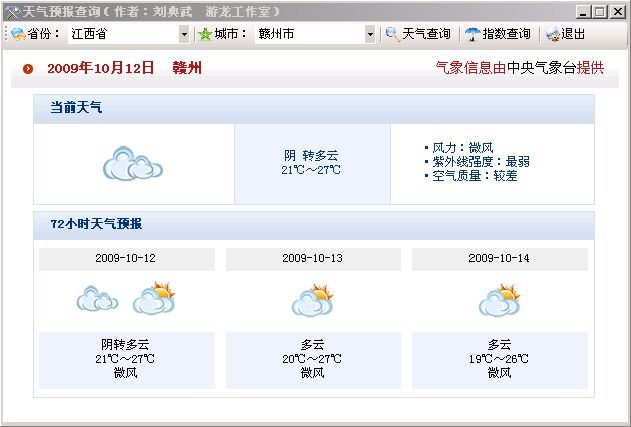Click the green star 城市 icon
The image size is (631, 427).
tap(205, 34)
